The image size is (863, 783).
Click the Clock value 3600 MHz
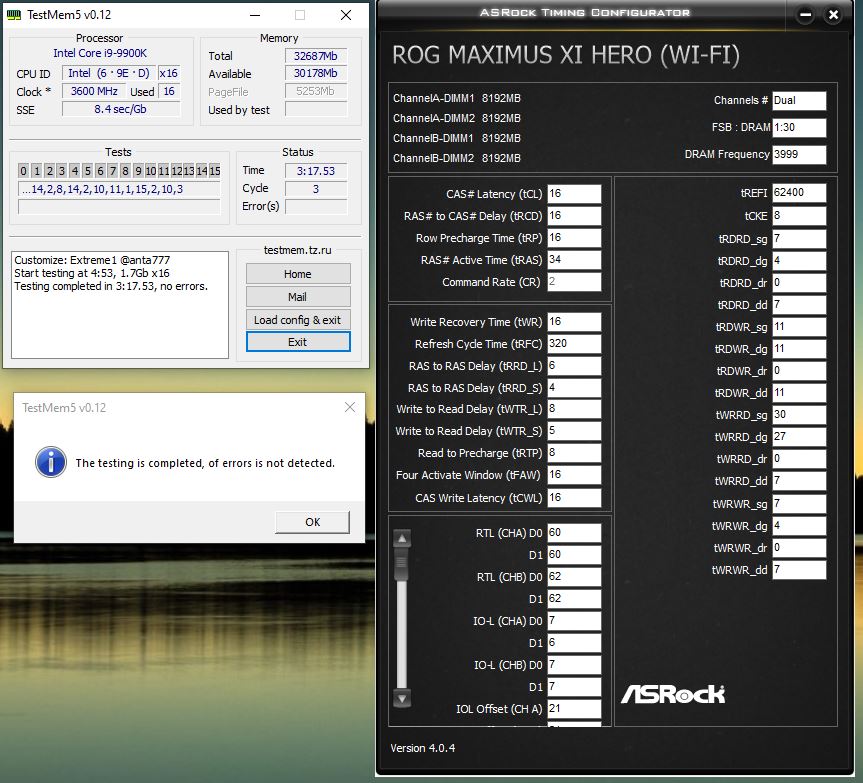point(94,91)
